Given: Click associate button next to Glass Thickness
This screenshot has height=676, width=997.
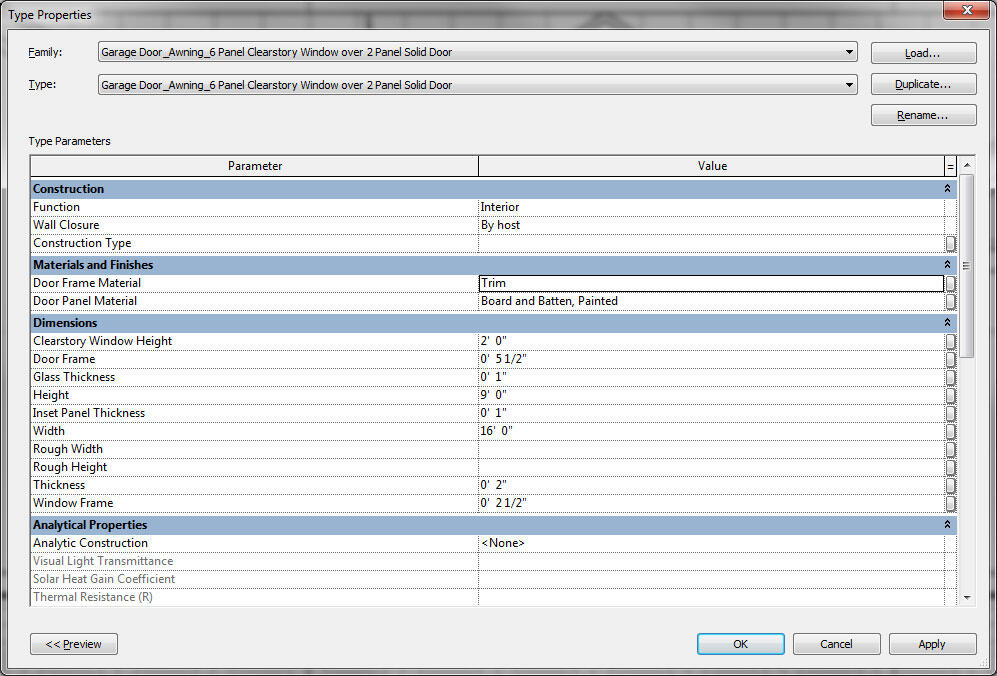Looking at the screenshot, I should point(950,377).
